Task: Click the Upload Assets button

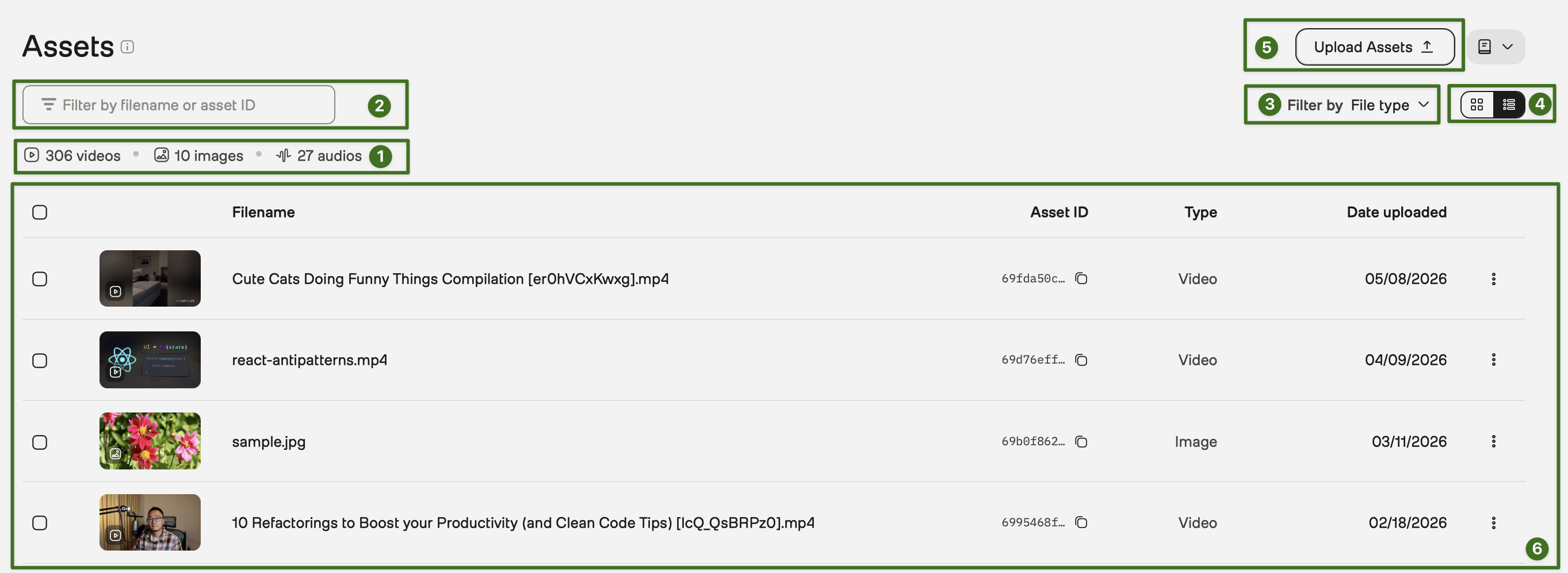Action: pyautogui.click(x=1374, y=47)
